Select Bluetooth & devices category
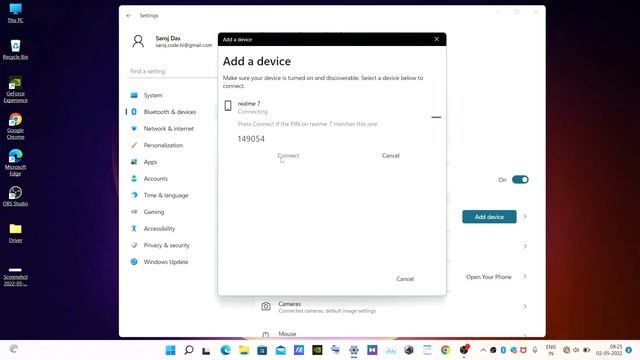Image resolution: width=640 pixels, height=360 pixels. pyautogui.click(x=171, y=112)
